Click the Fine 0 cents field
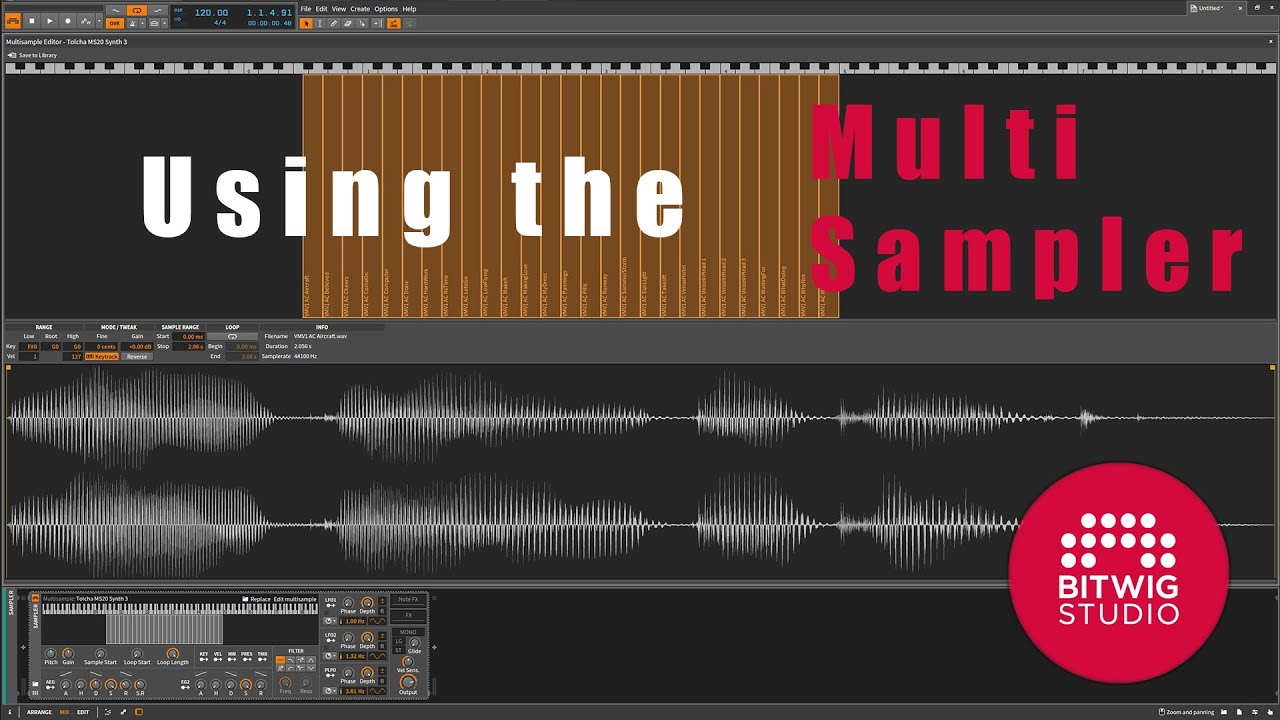Screen dimensions: 1280x720 pos(101,346)
